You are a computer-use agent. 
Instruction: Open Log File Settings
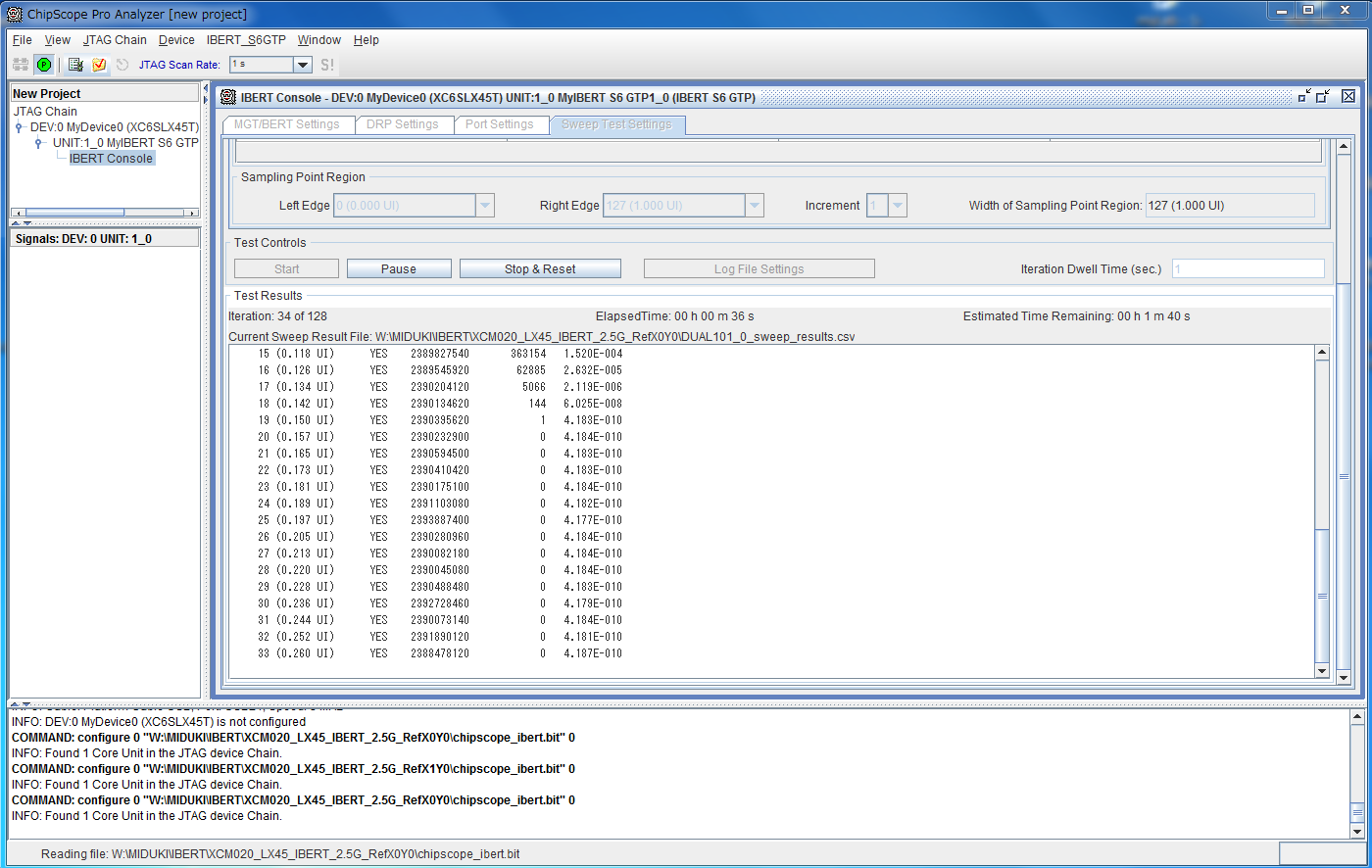point(759,268)
